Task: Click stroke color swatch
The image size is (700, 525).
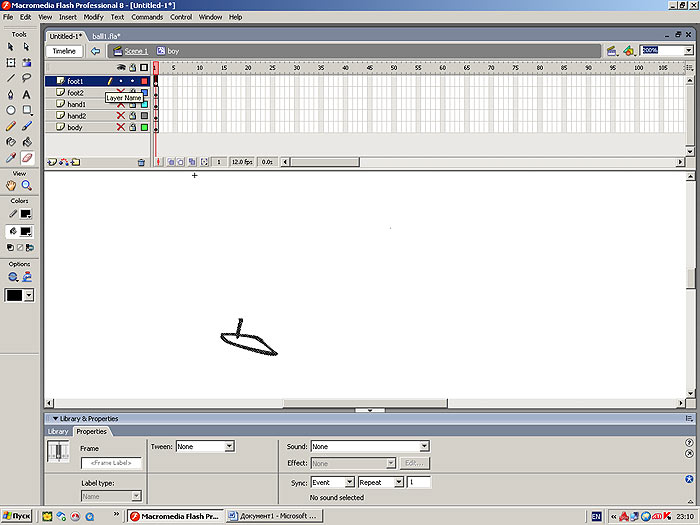Action: (25, 214)
